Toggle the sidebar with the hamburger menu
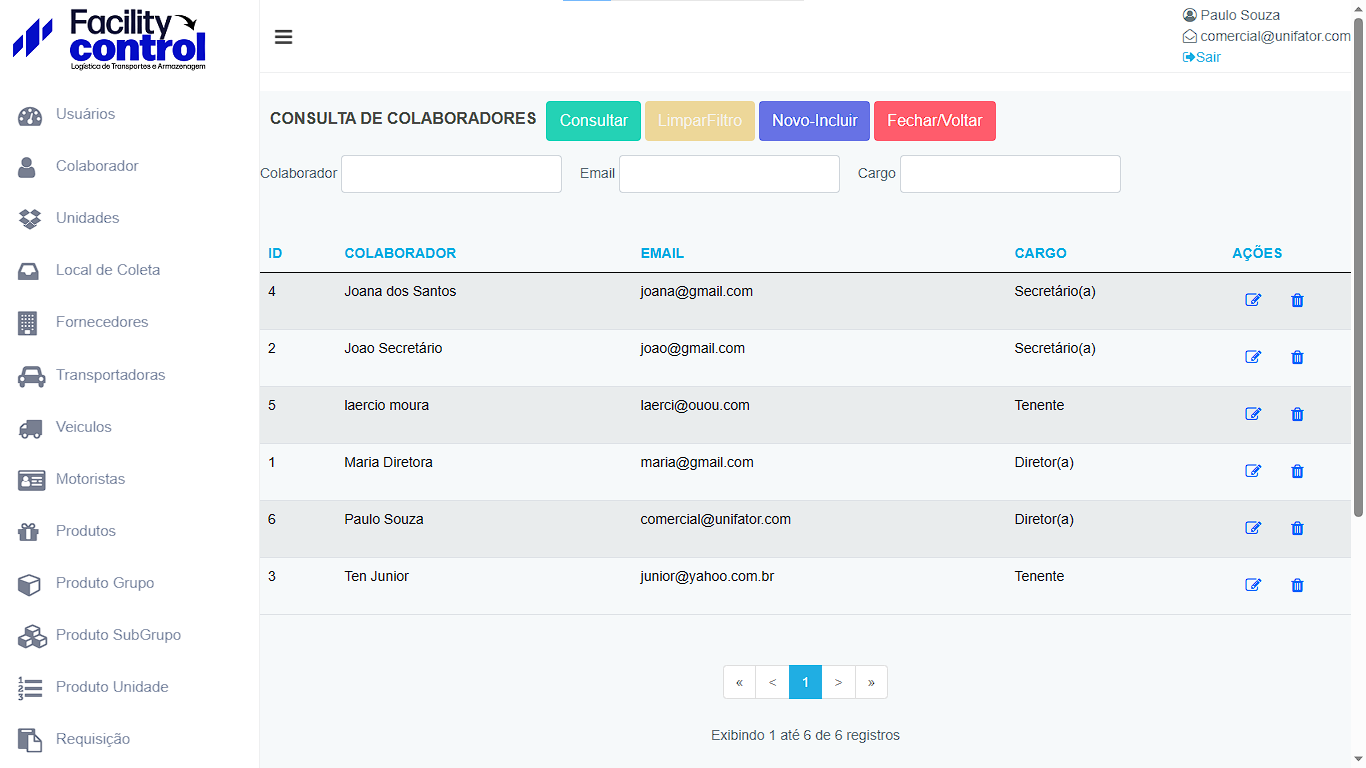This screenshot has height=768, width=1366. 283,37
